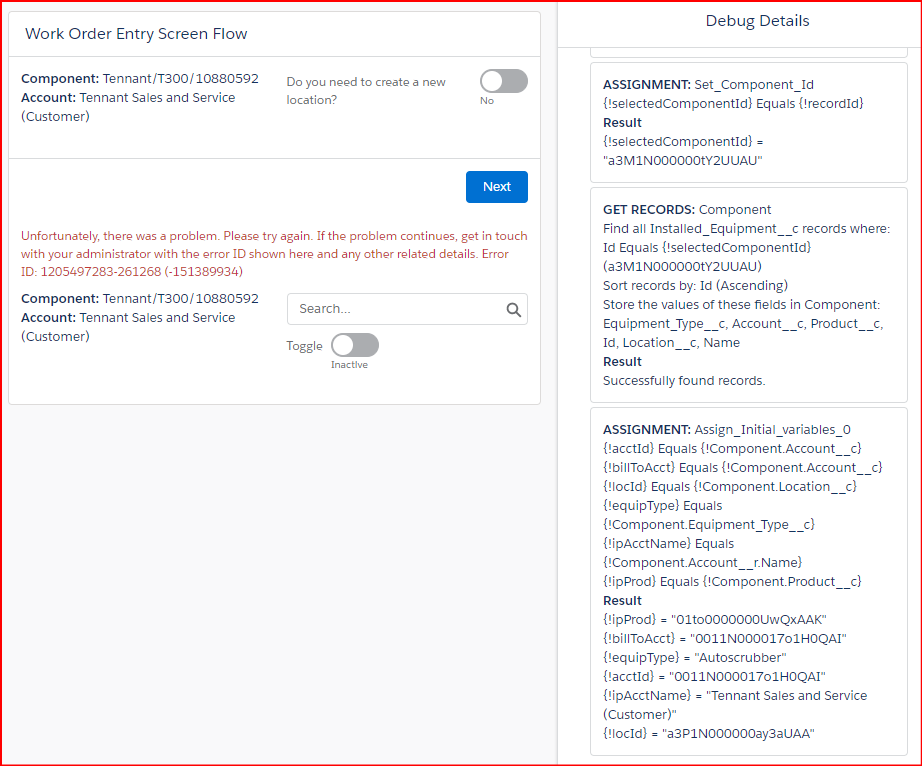Select the Debug Details heading
The height and width of the screenshot is (766, 922).
(757, 21)
